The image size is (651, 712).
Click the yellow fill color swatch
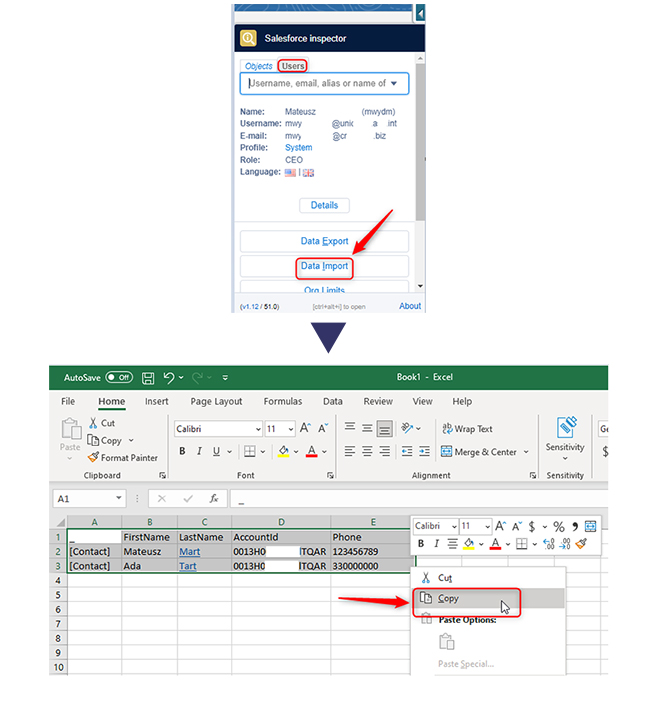click(x=283, y=452)
